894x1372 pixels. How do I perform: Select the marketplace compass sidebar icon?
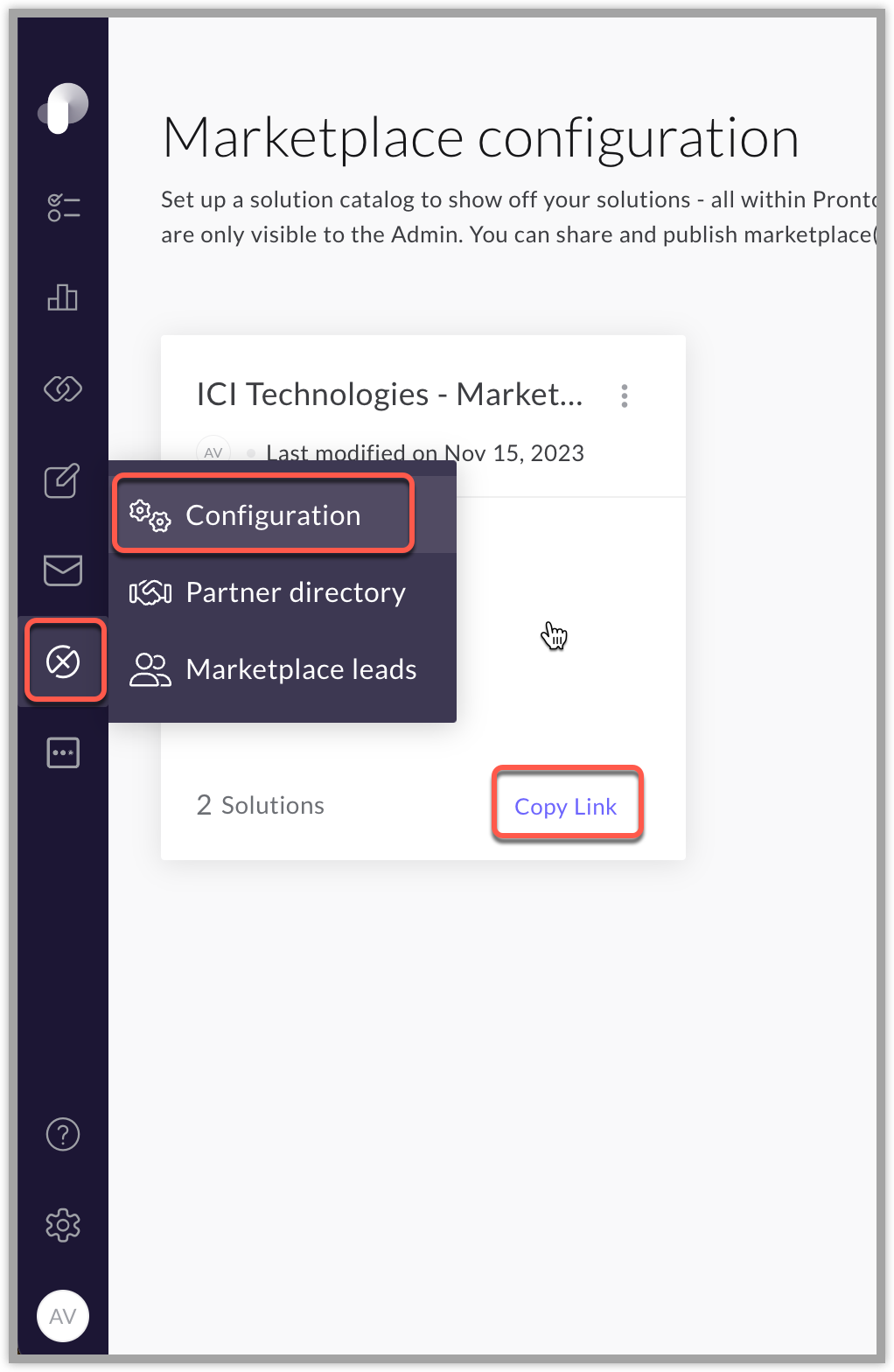coord(63,661)
